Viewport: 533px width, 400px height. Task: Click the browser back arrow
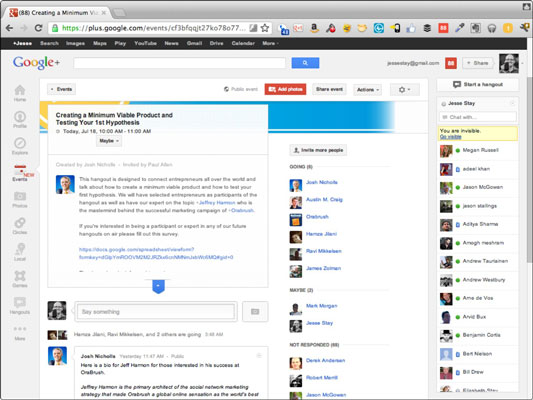(x=10, y=28)
